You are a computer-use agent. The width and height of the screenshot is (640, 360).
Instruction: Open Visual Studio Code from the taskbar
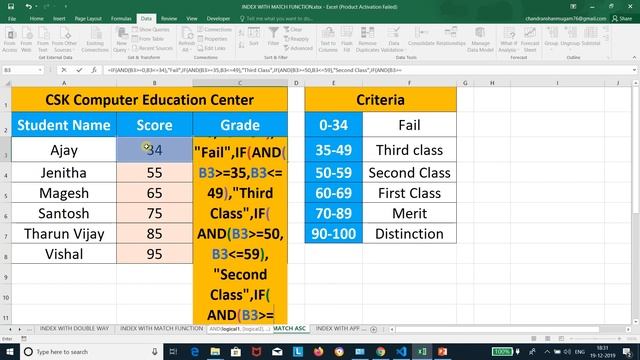point(401,351)
